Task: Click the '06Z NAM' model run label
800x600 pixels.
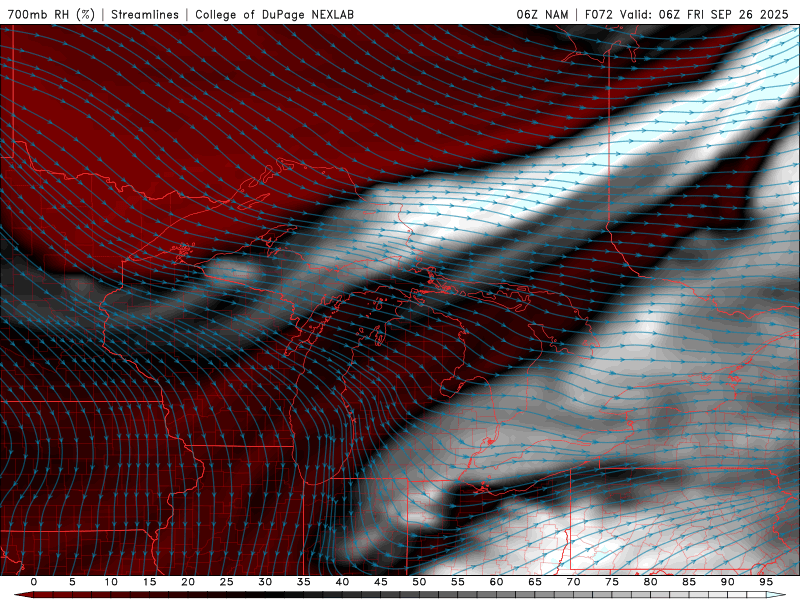Action: (x=542, y=14)
